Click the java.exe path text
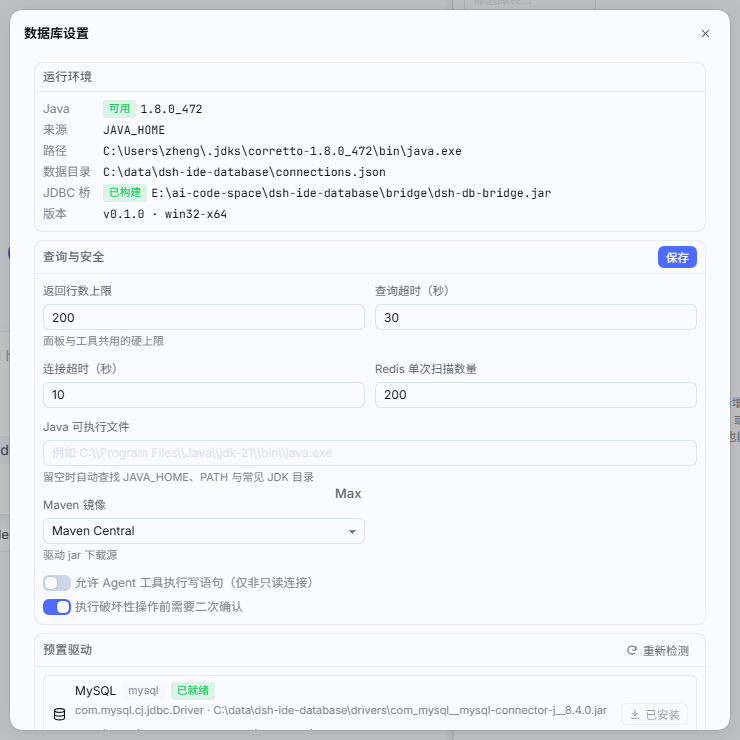This screenshot has height=740, width=740. [282, 151]
